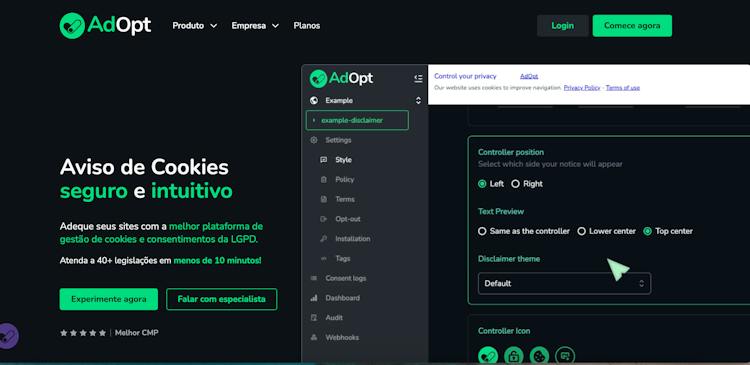Click the Dashboard bar-chart icon

coord(314,298)
